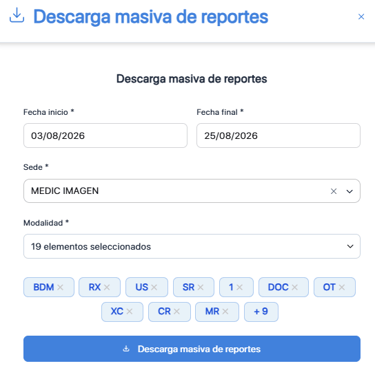Viewport: 375px width, 379px height.
Task: Expand the Sede dropdown chevron
Action: (x=349, y=191)
